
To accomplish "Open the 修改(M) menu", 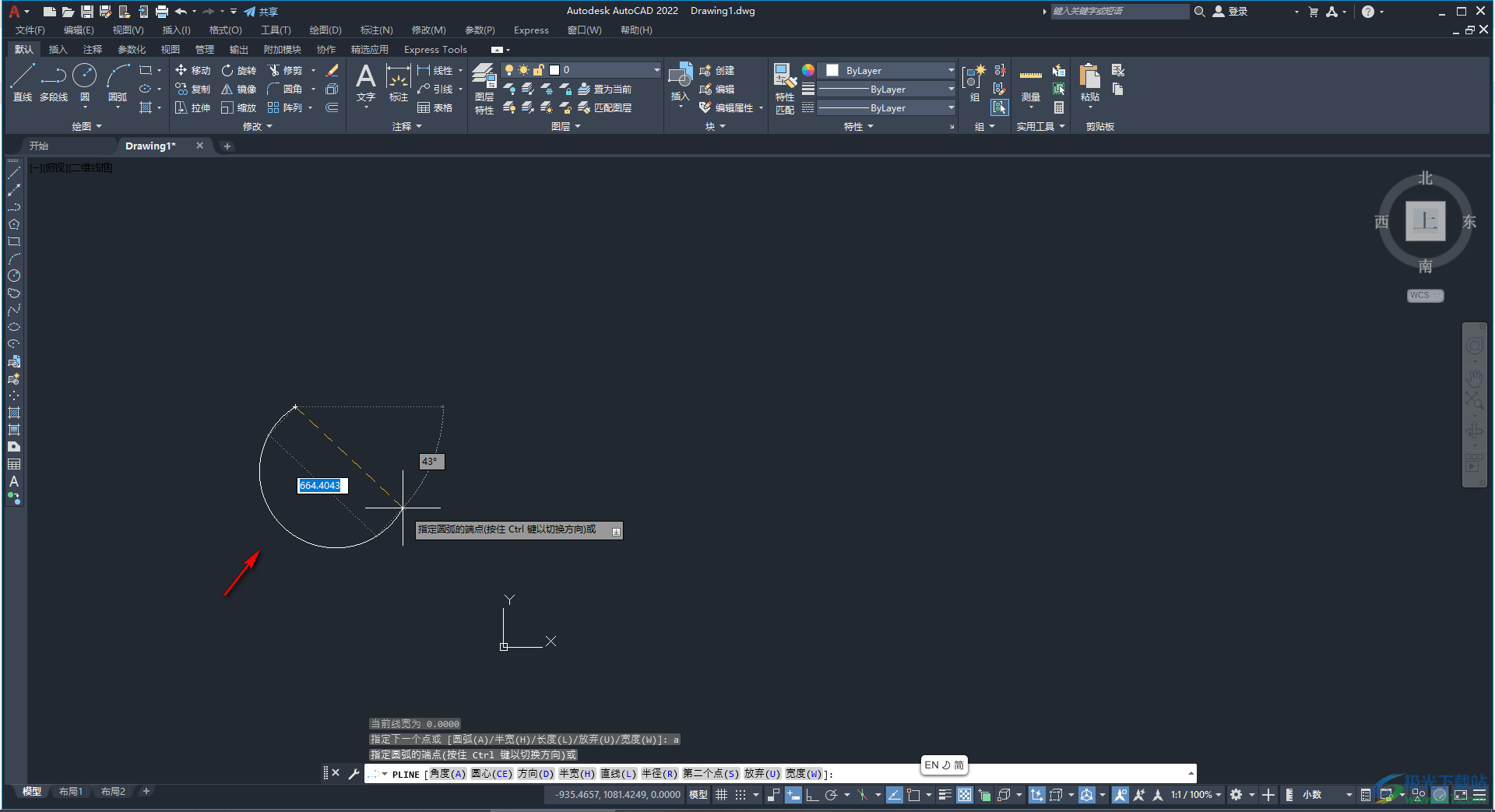I will [x=429, y=30].
